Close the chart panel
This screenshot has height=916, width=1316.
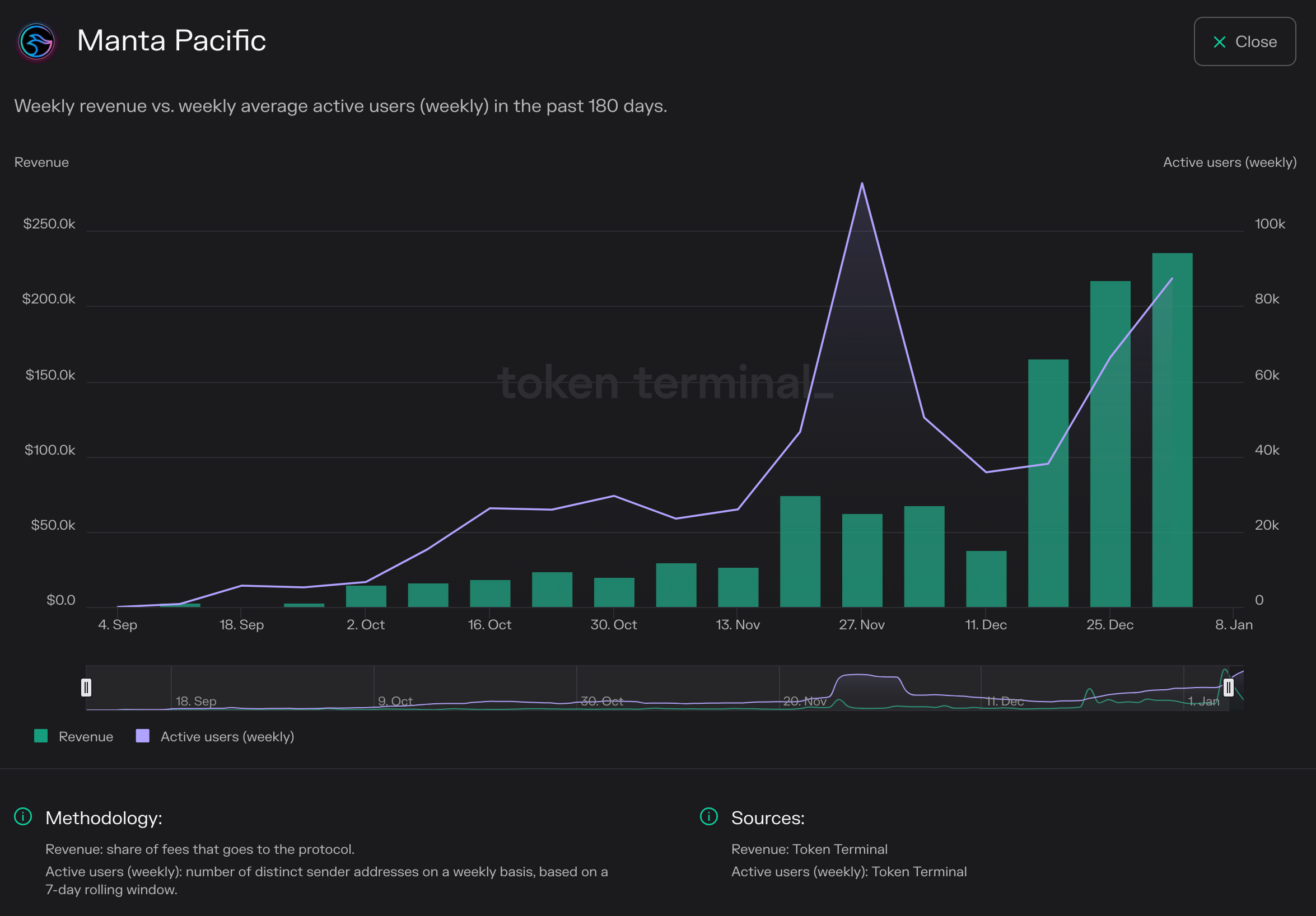(x=1244, y=41)
